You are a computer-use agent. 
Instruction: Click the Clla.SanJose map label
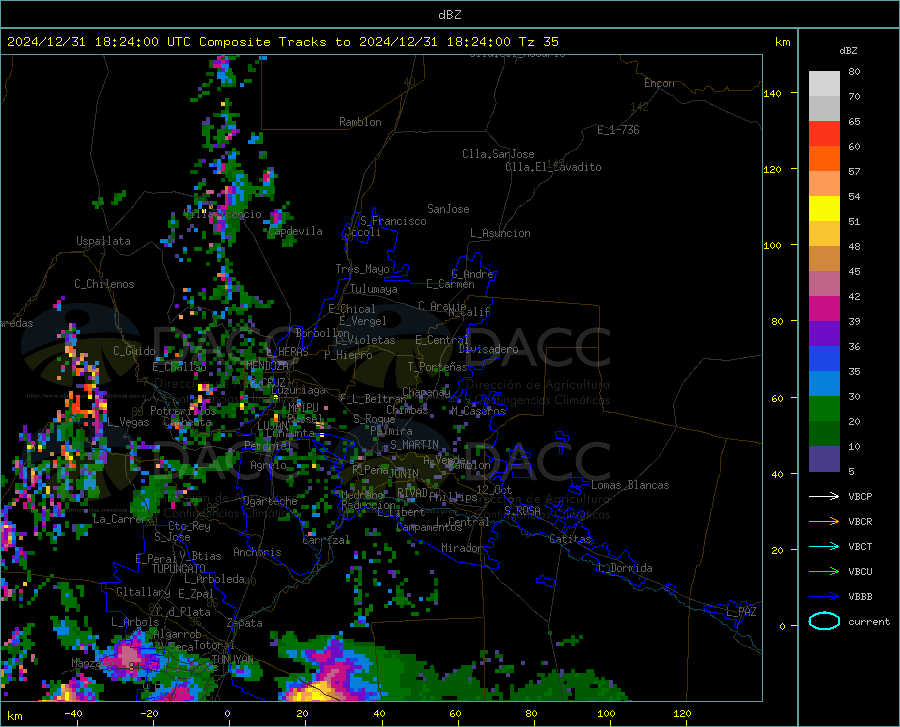pyautogui.click(x=498, y=154)
